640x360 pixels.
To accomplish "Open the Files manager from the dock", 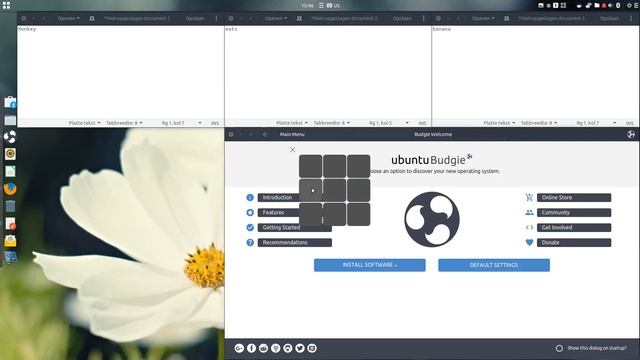I will [10, 120].
